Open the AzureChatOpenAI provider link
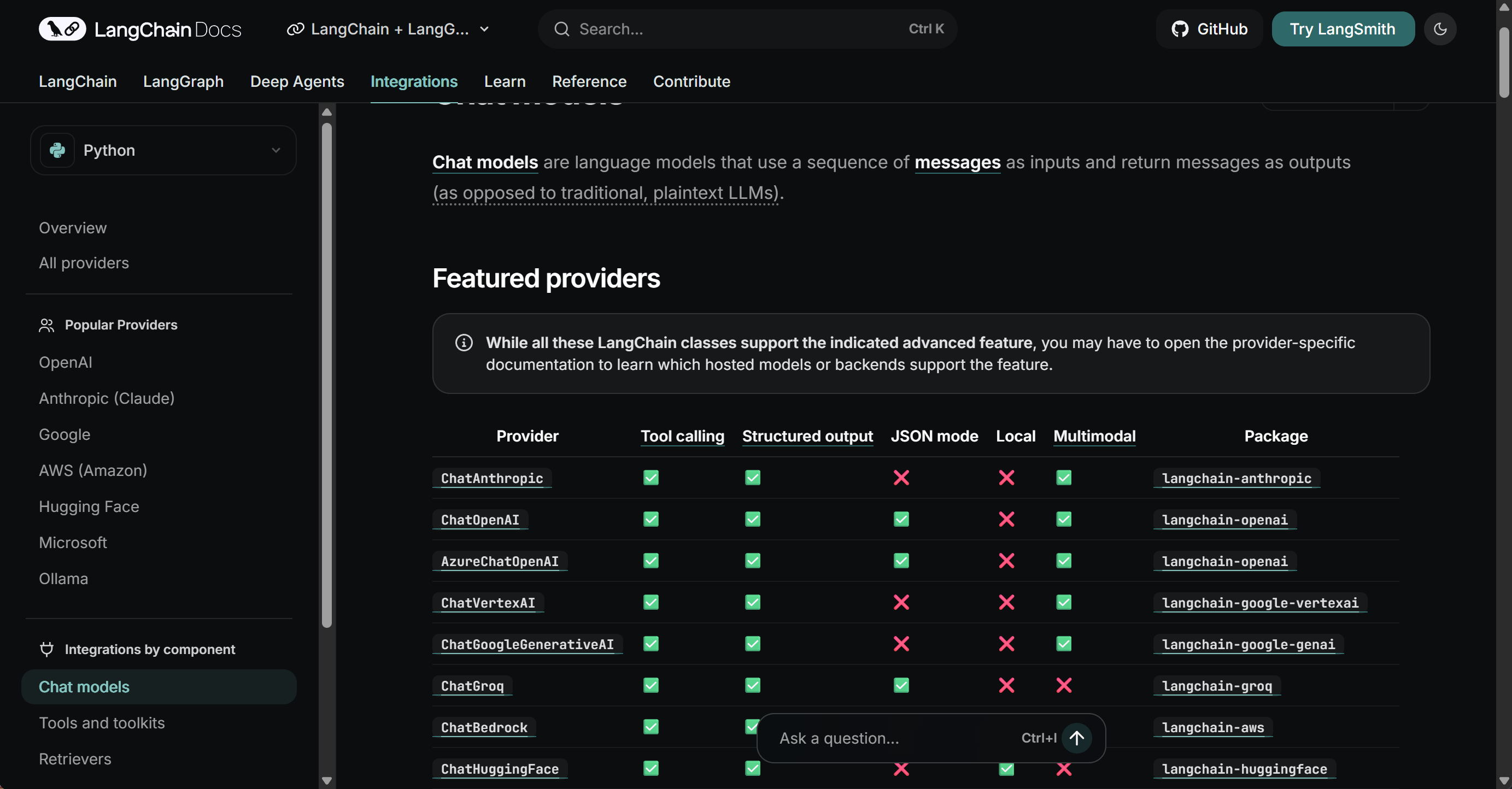The width and height of the screenshot is (1512, 789). 500,561
